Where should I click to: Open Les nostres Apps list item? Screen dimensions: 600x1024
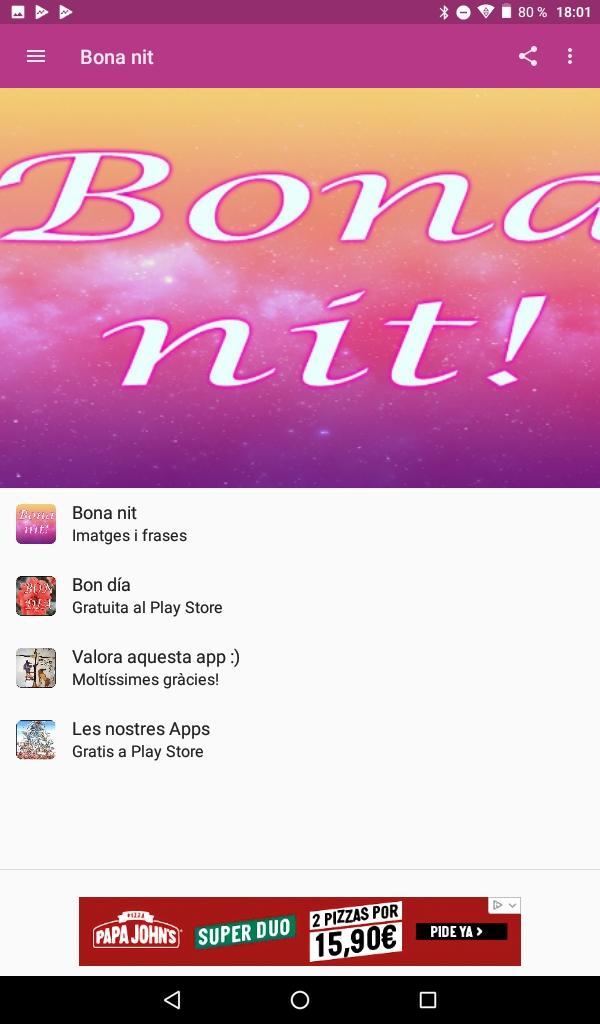coord(300,739)
